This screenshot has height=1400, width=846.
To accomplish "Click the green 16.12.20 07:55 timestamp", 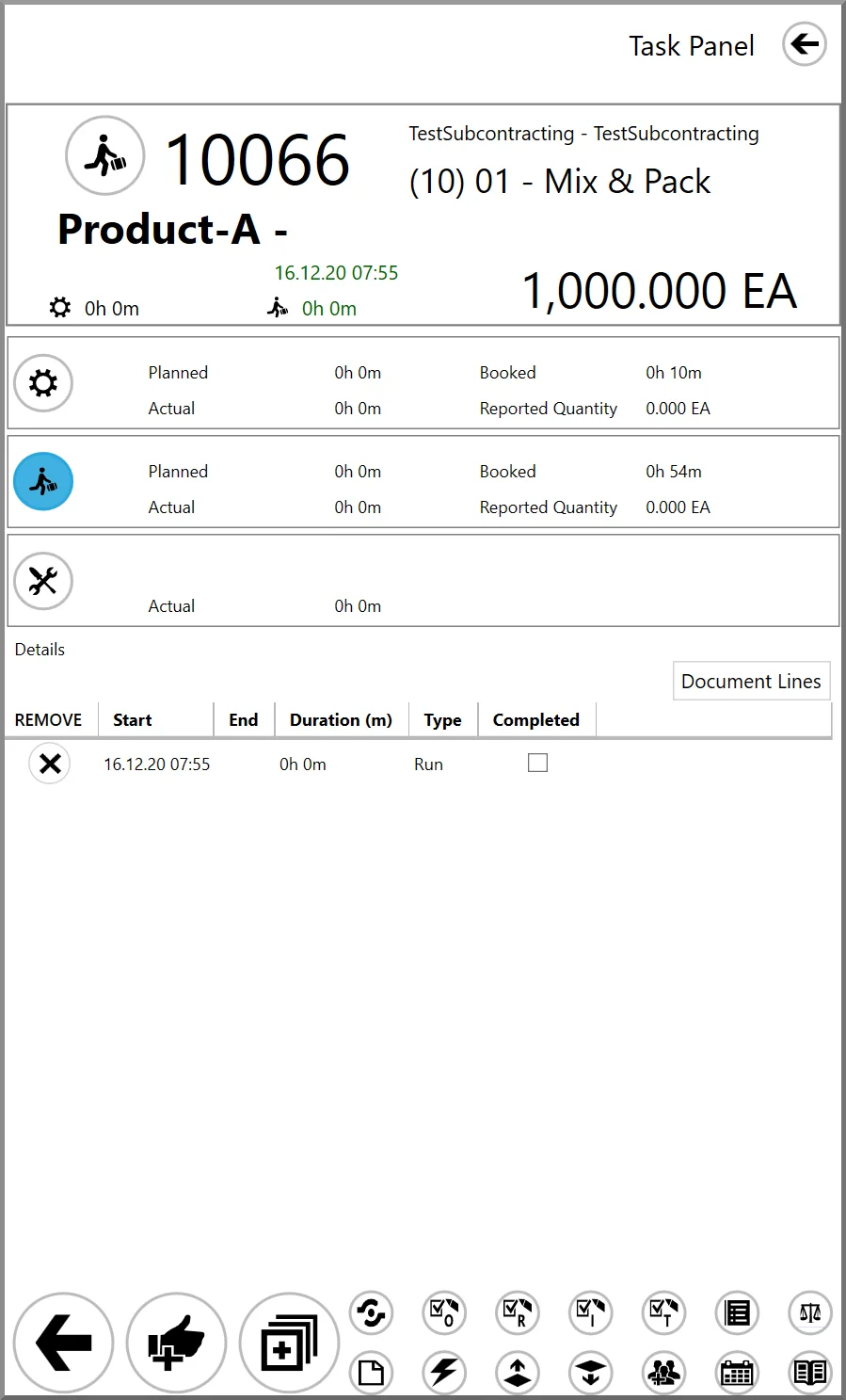I will (x=336, y=273).
